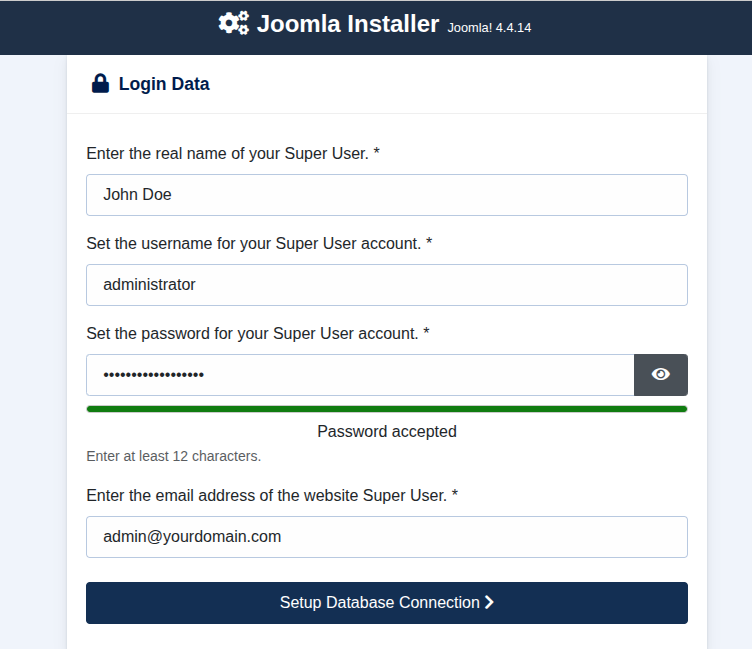
Task: Click the Setup Database Connection button
Action: coord(387,602)
